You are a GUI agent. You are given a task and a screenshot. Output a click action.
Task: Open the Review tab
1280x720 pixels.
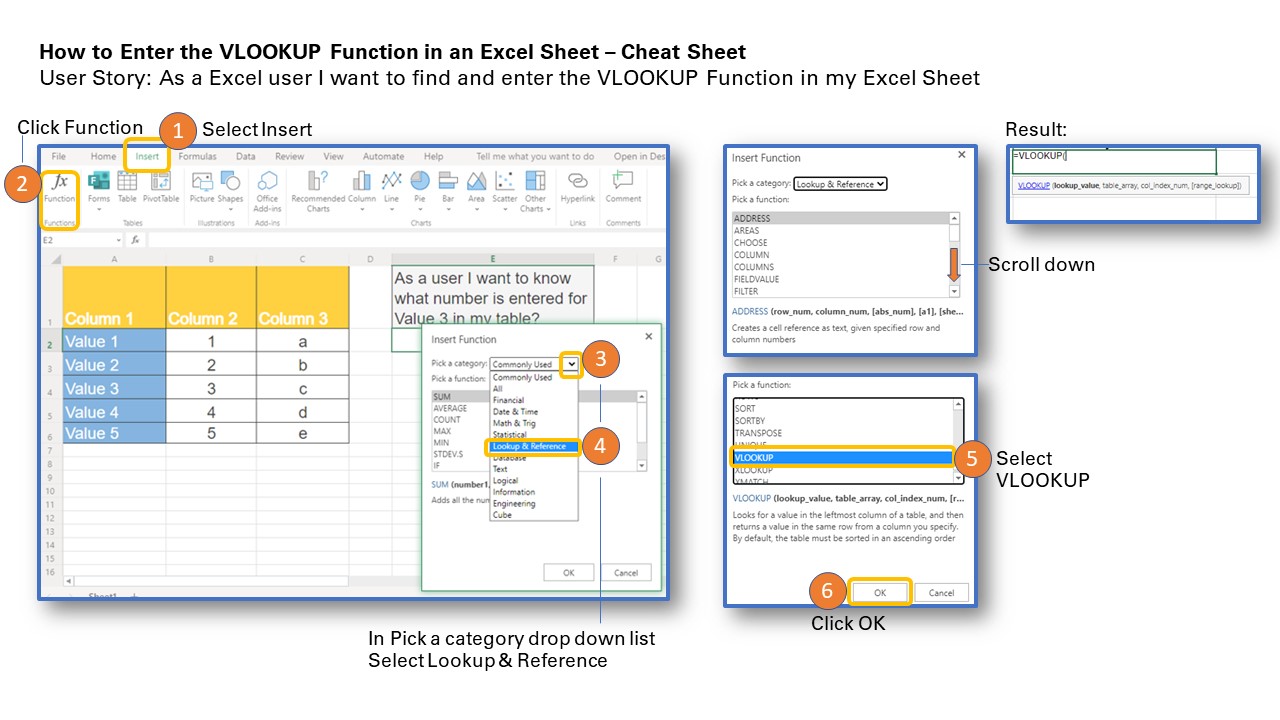(x=290, y=156)
